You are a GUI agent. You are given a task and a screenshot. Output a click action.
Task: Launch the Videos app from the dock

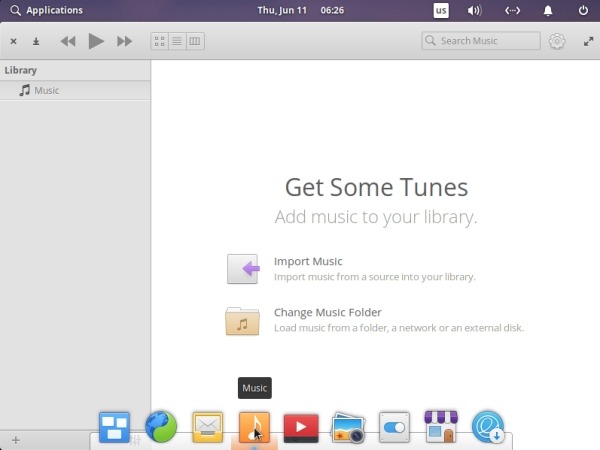(x=301, y=428)
